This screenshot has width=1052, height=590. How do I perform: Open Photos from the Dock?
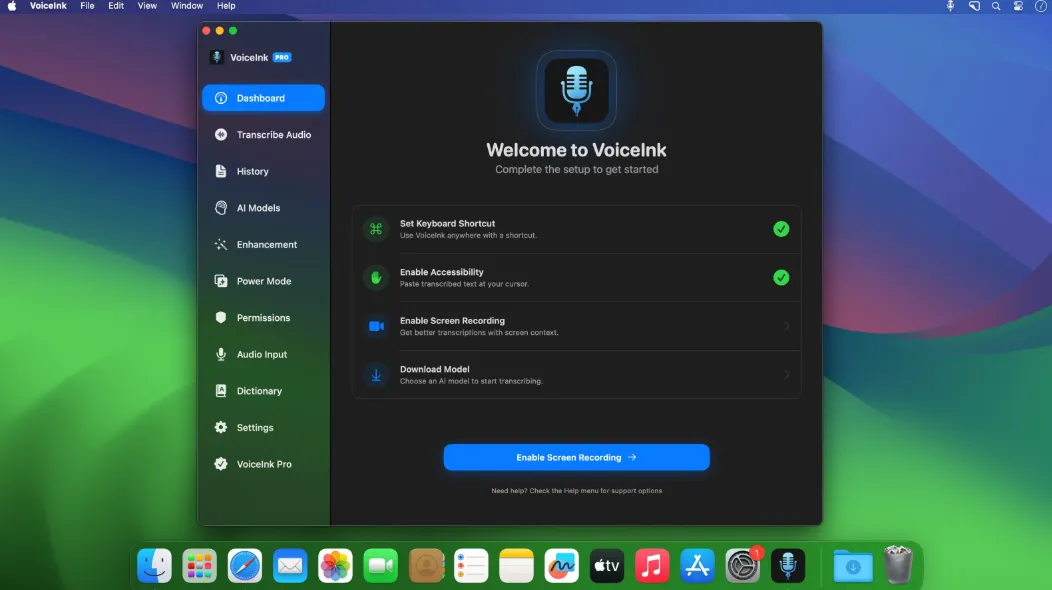(335, 566)
